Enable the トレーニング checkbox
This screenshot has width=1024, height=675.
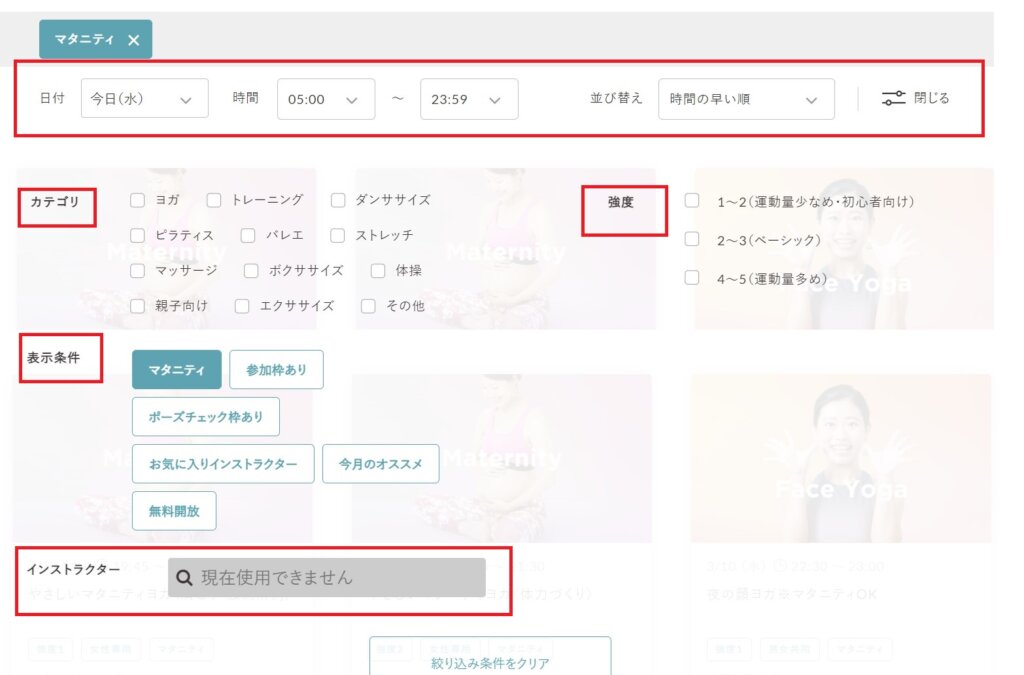click(x=214, y=200)
